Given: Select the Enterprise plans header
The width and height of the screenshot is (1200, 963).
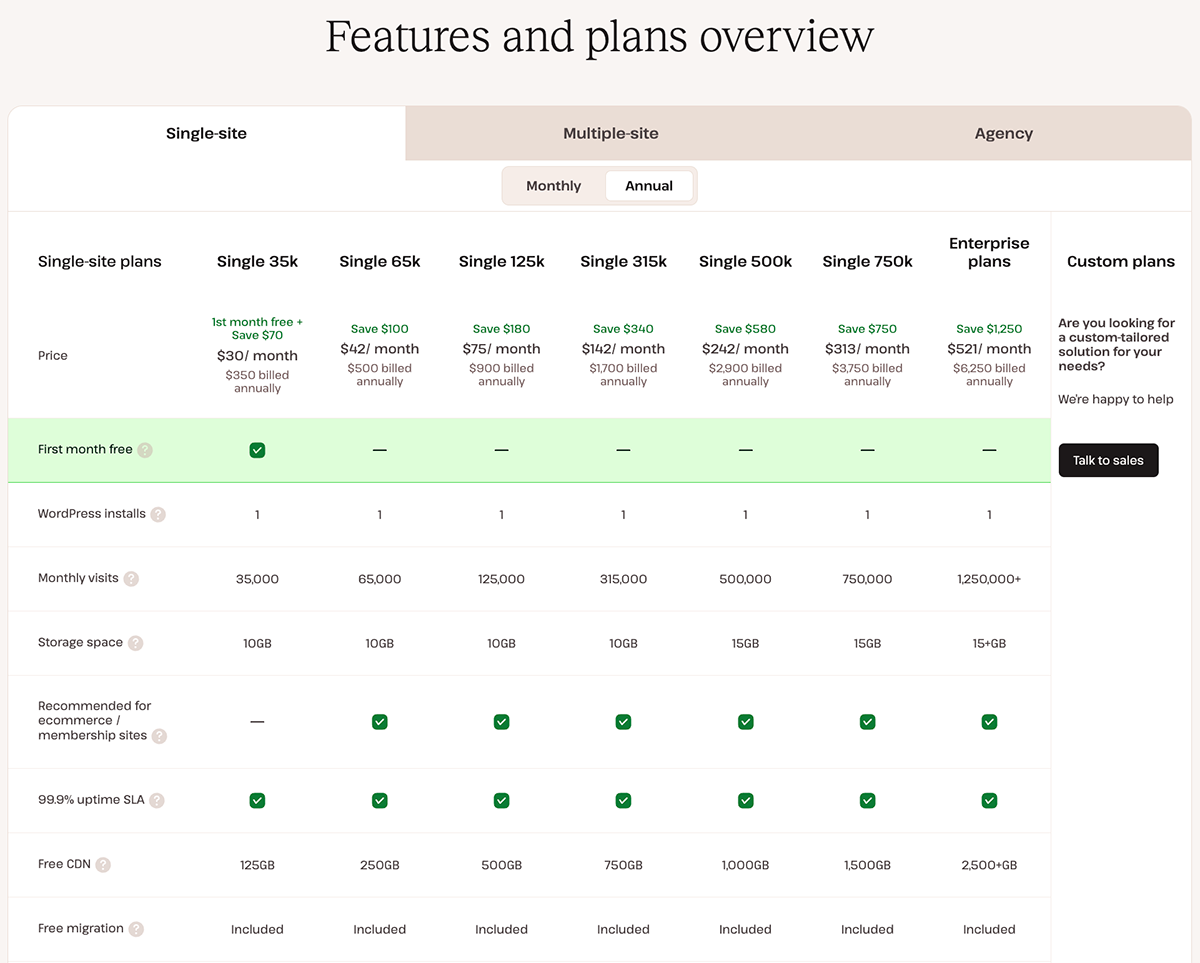Looking at the screenshot, I should pos(989,253).
